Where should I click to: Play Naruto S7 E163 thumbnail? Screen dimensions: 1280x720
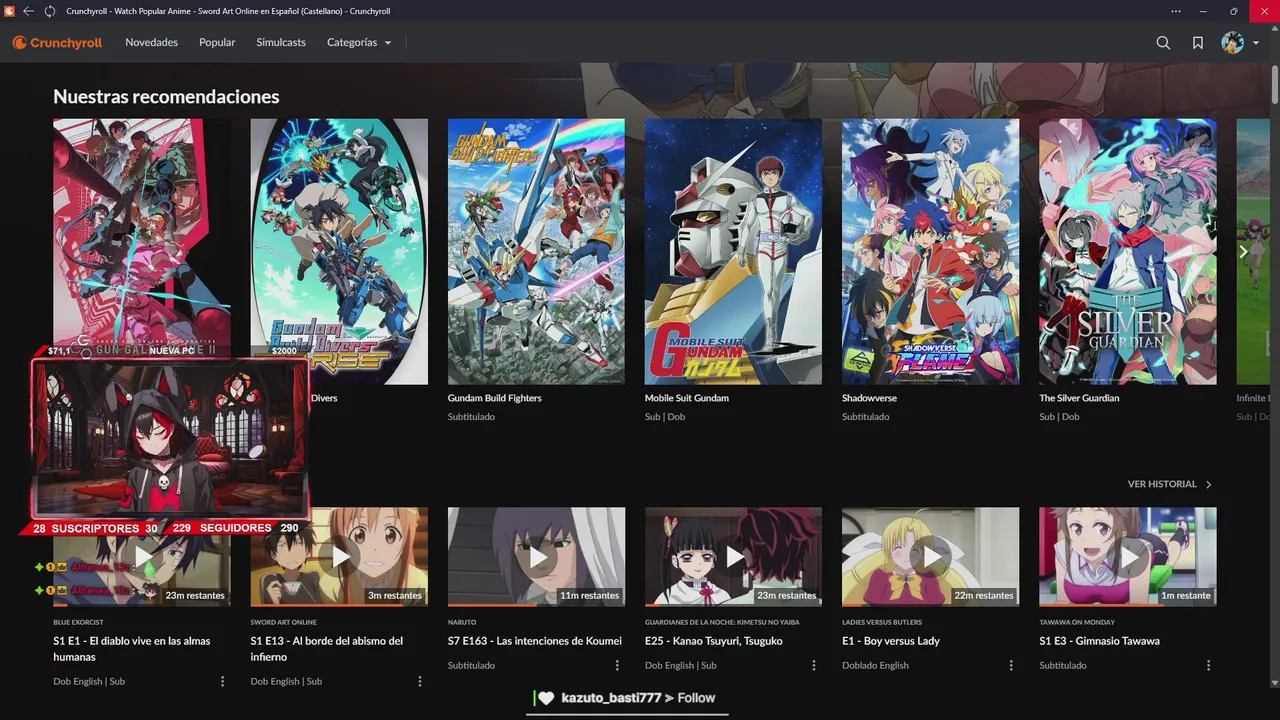point(536,556)
